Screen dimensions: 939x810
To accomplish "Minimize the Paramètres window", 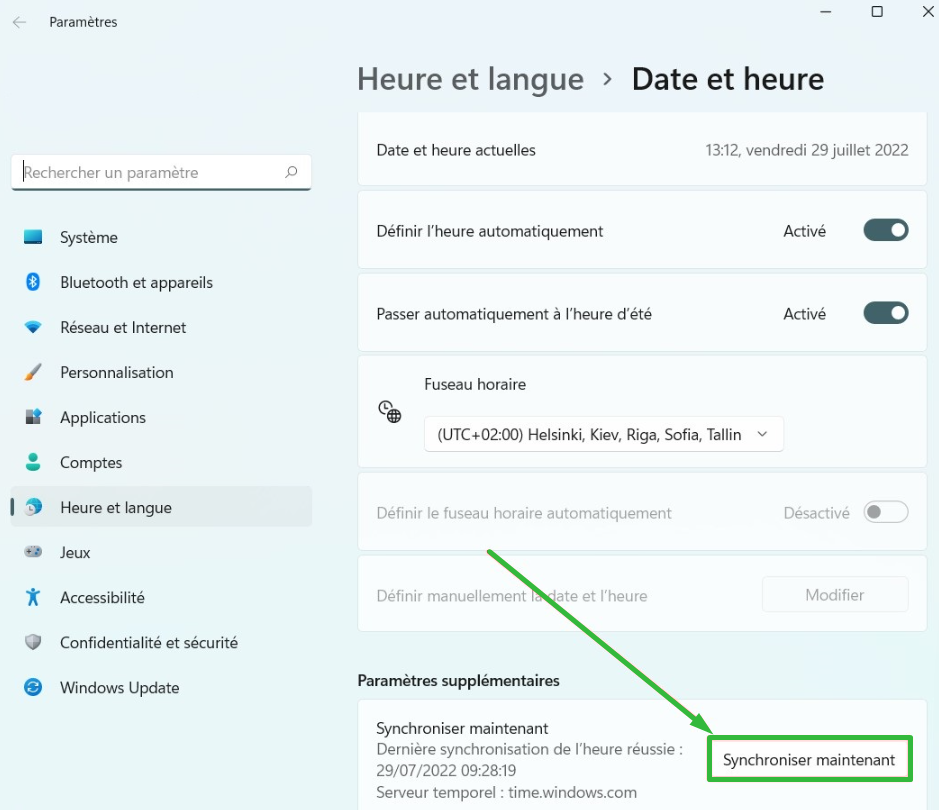I will [x=826, y=11].
